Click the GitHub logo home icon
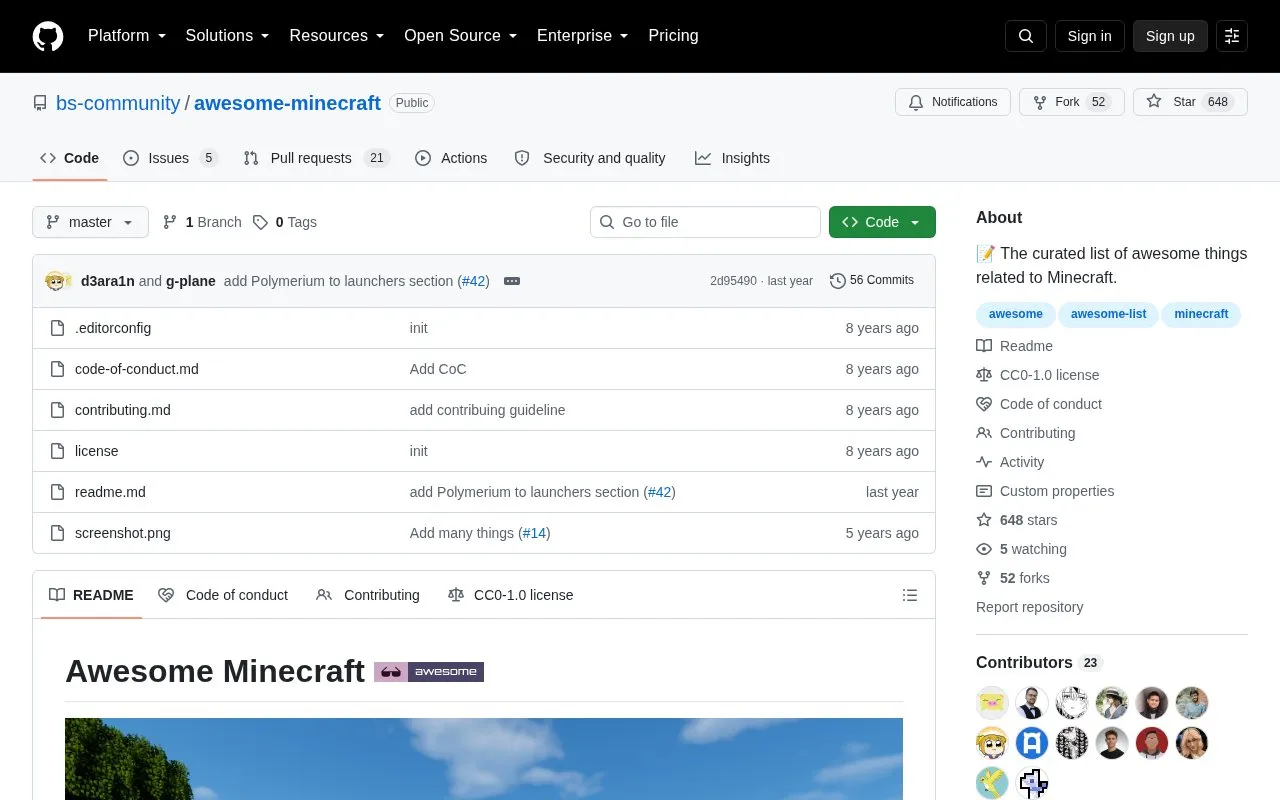 tap(48, 36)
